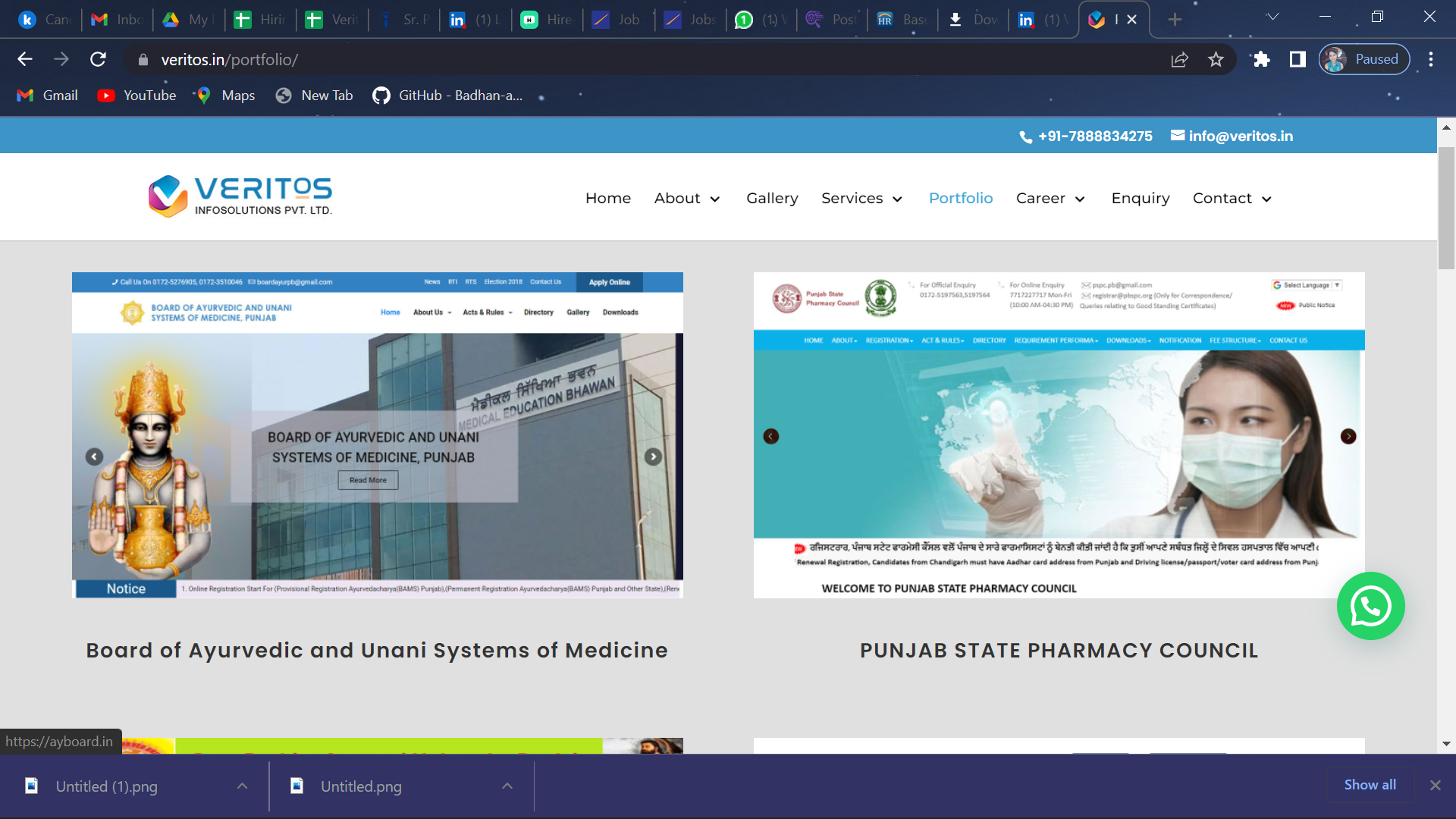
Task: Click PUNJAB STATE PHARMACY COUNCIL title
Action: (1059, 651)
